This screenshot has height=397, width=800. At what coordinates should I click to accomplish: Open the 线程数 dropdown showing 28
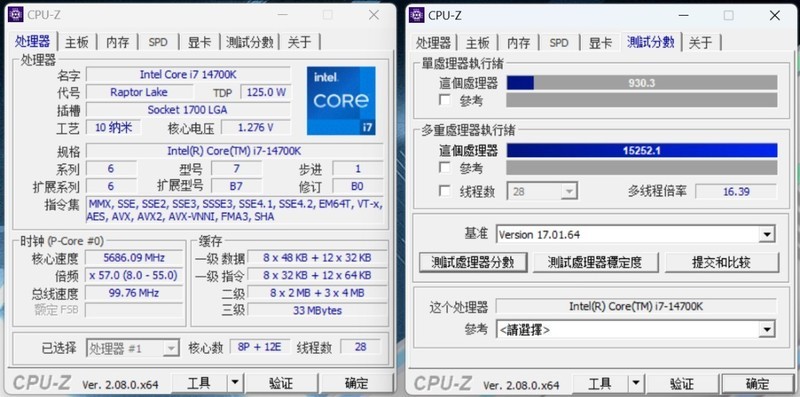[542, 191]
